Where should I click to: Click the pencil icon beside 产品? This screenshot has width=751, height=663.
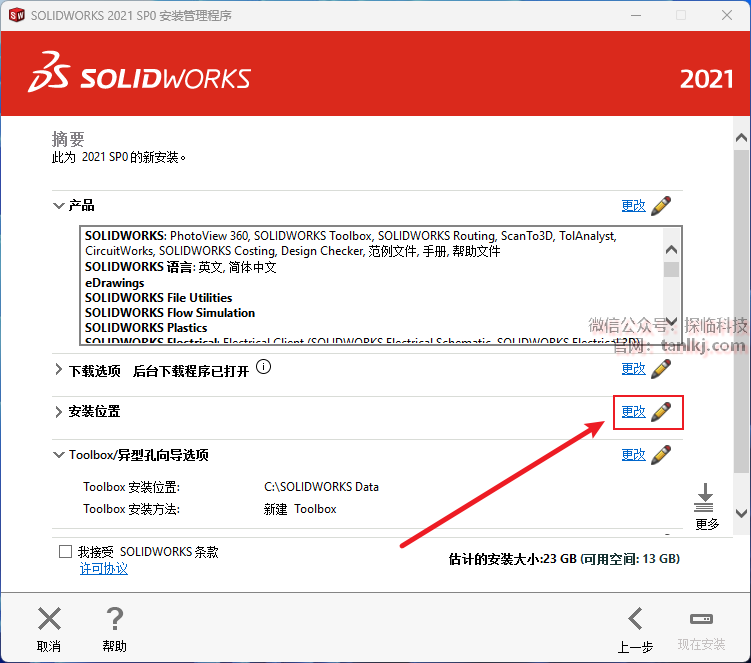[x=661, y=206]
